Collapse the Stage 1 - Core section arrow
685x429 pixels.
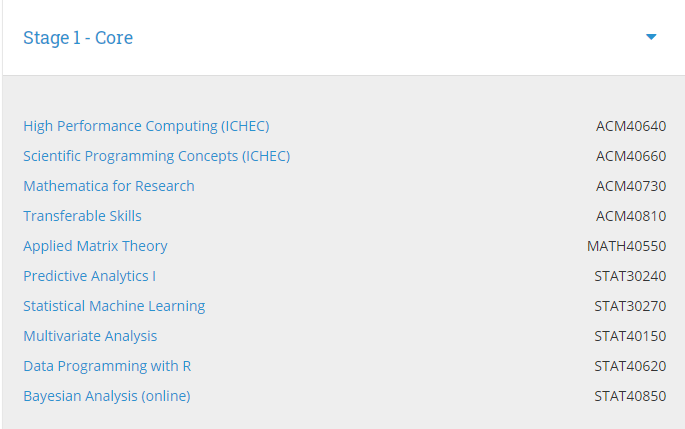[x=651, y=37]
